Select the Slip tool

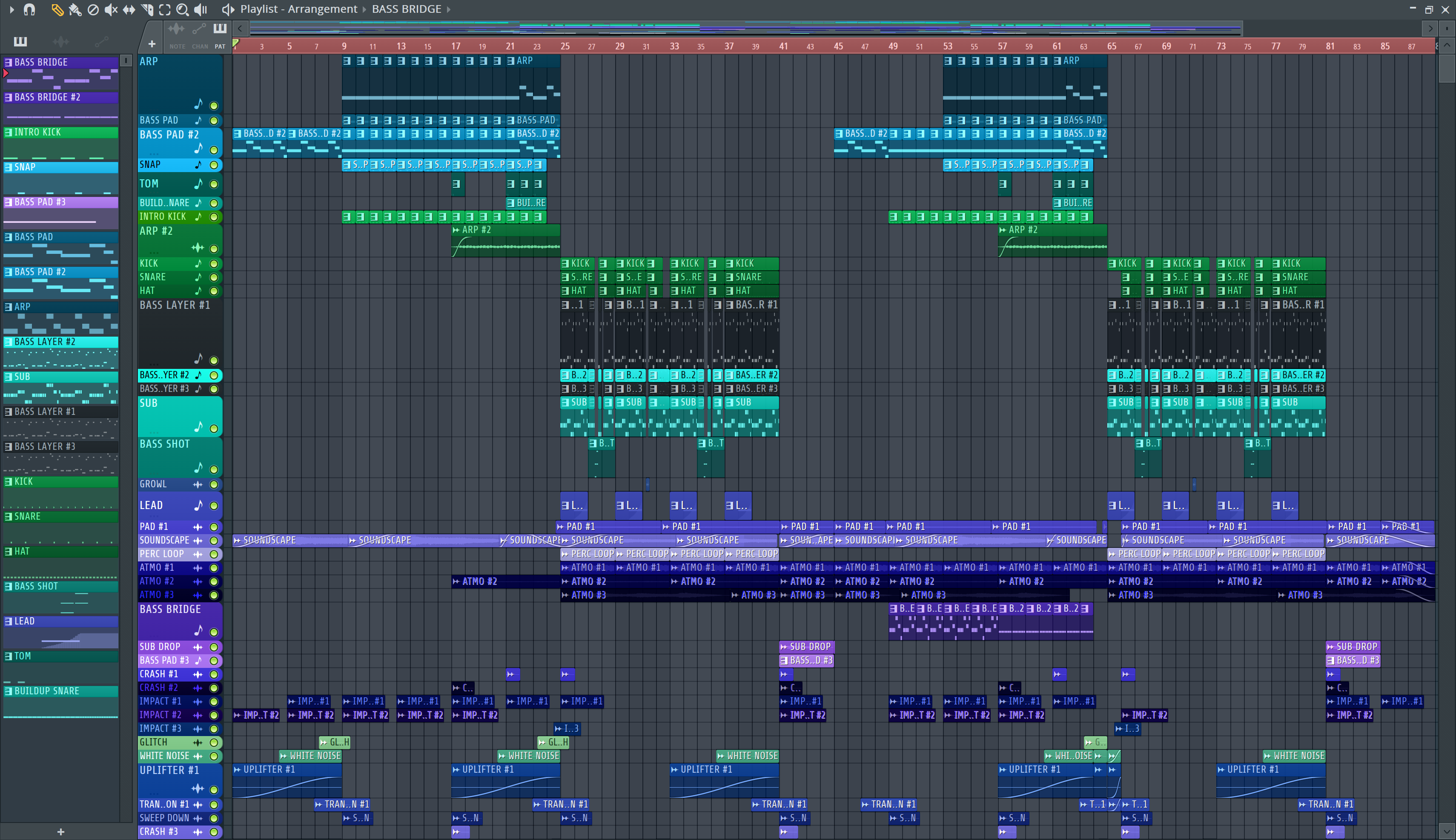tap(129, 9)
